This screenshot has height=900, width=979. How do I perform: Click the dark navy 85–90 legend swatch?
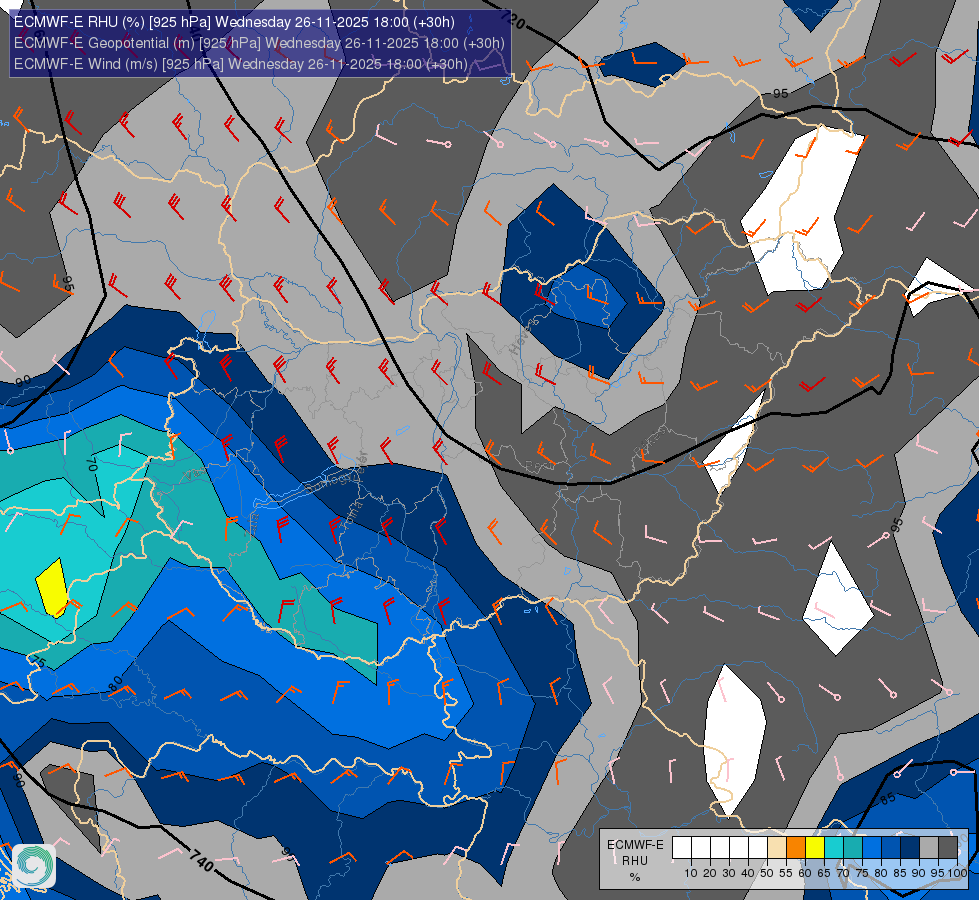coord(910,847)
